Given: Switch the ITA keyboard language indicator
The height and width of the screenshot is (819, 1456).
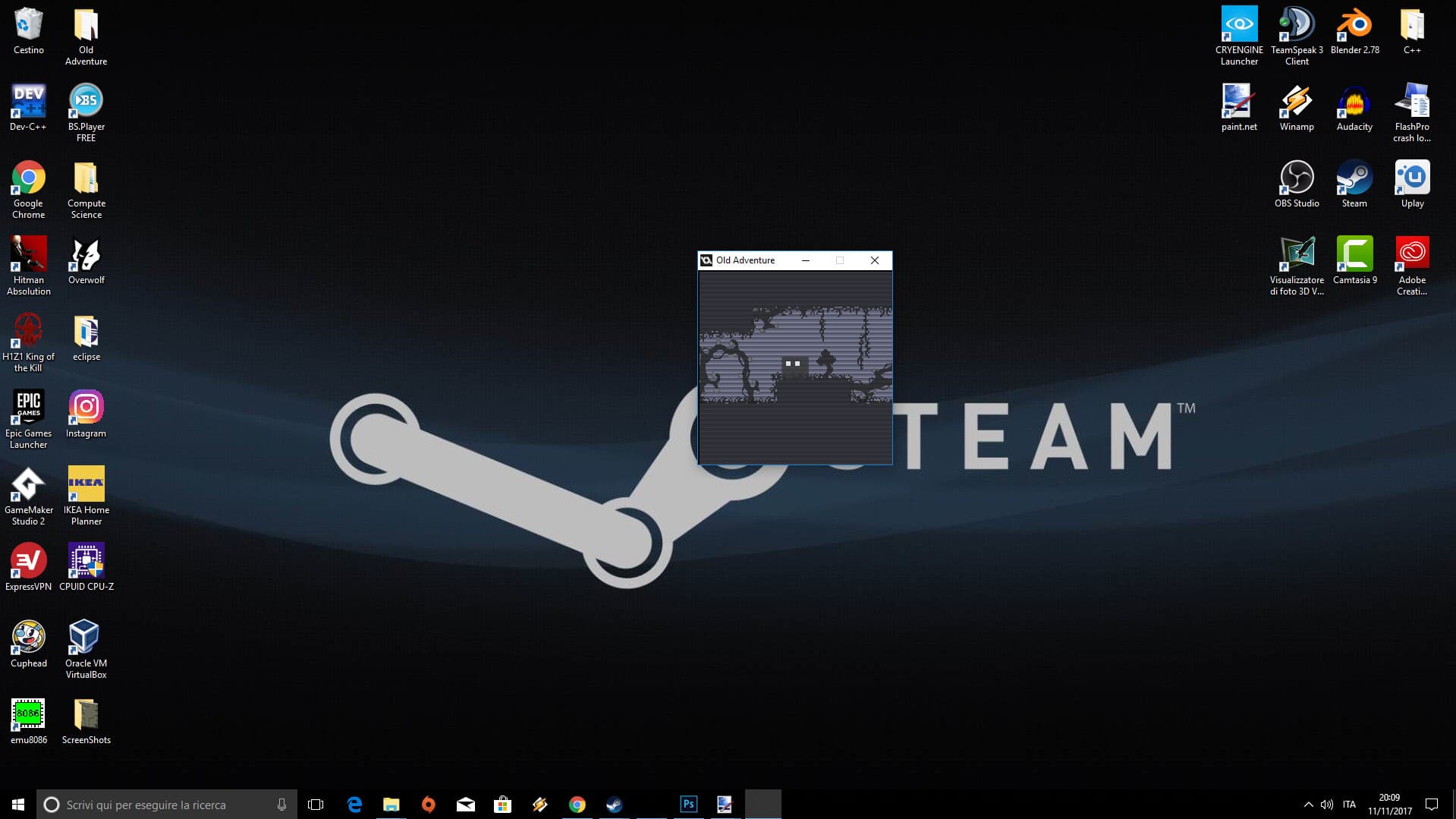Looking at the screenshot, I should click(x=1349, y=804).
